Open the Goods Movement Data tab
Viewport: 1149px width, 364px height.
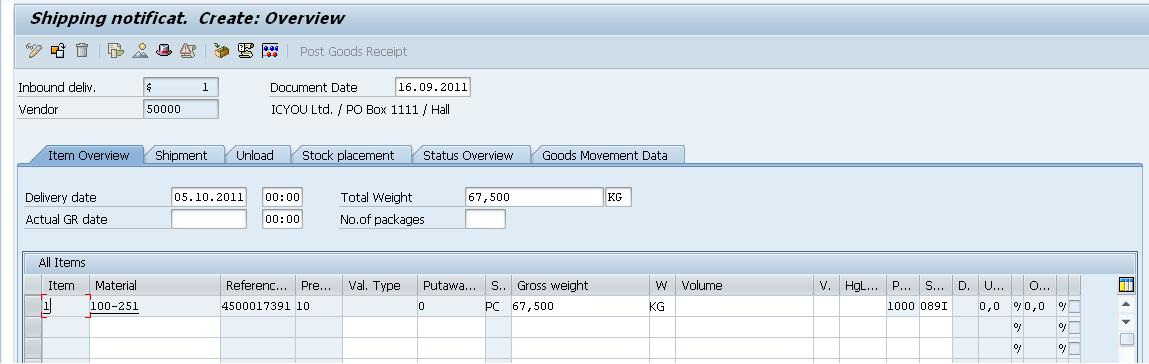pyautogui.click(x=605, y=155)
